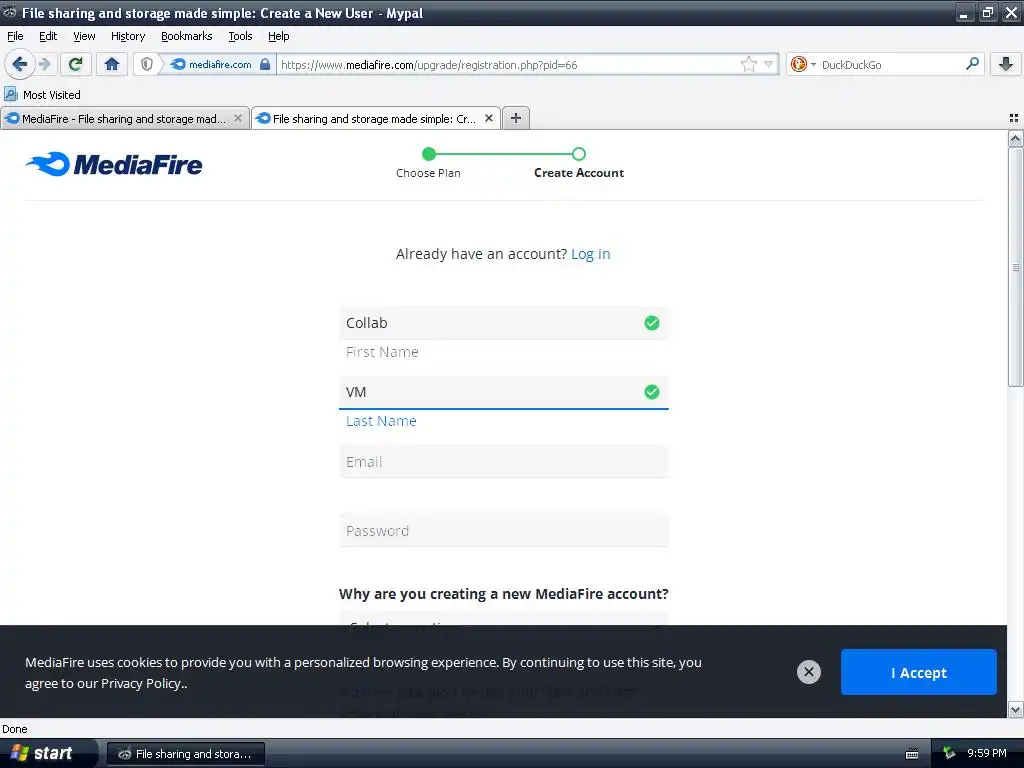Close the first MediaFire tab
1024x768 pixels.
[x=238, y=118]
